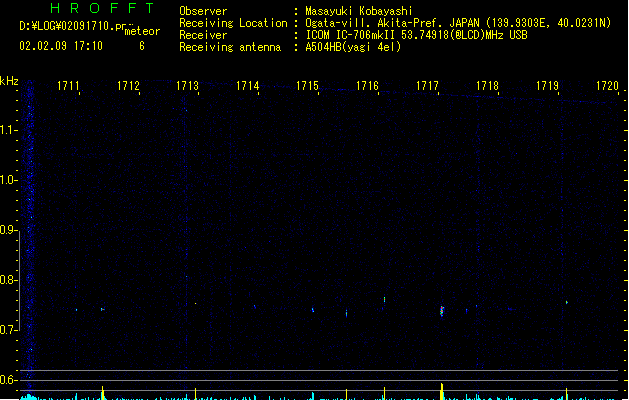Click the meteor echo just after 1716
Viewport: 629px width, 400px height.
click(384, 299)
